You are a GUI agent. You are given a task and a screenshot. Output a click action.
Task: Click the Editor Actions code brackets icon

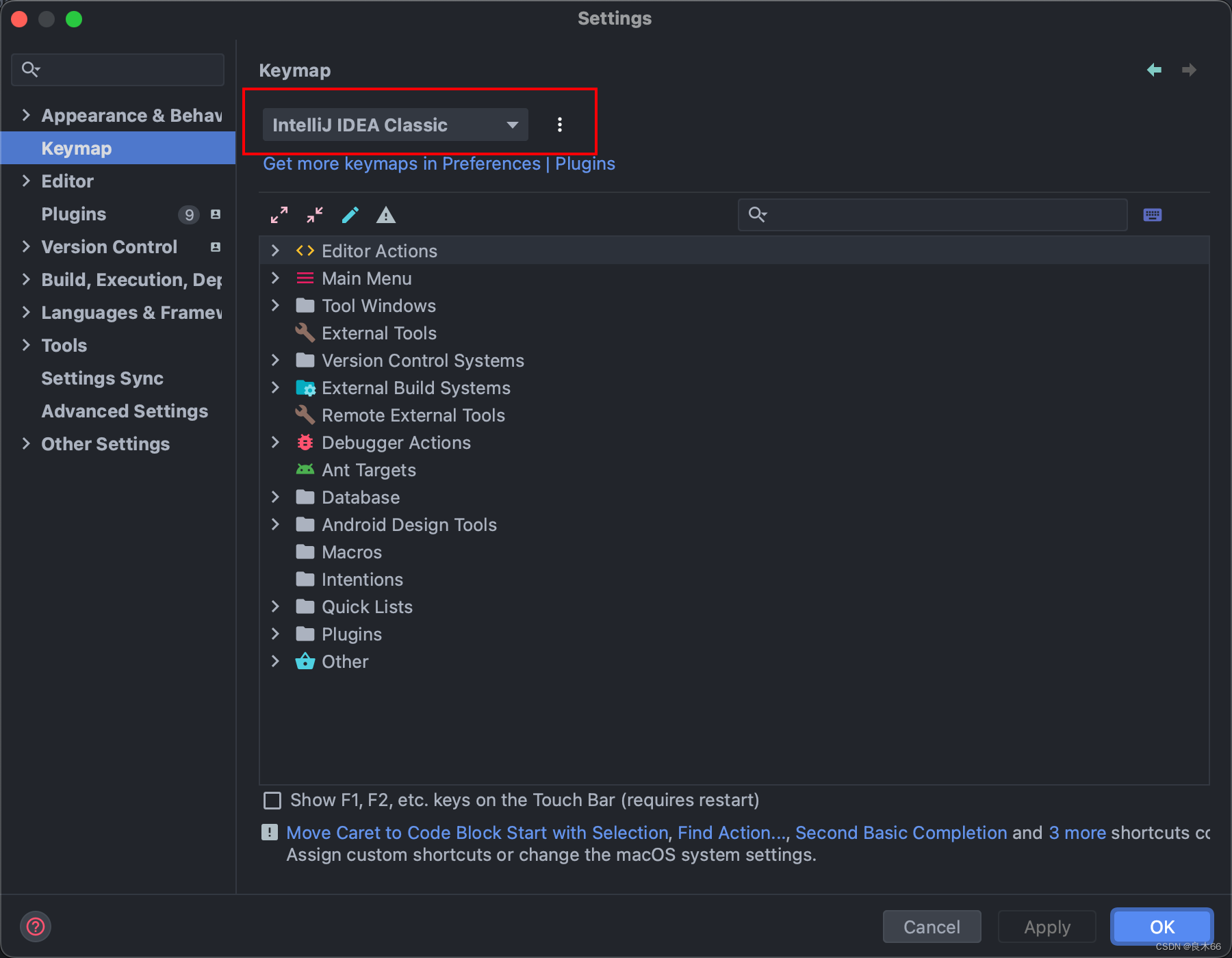[305, 251]
